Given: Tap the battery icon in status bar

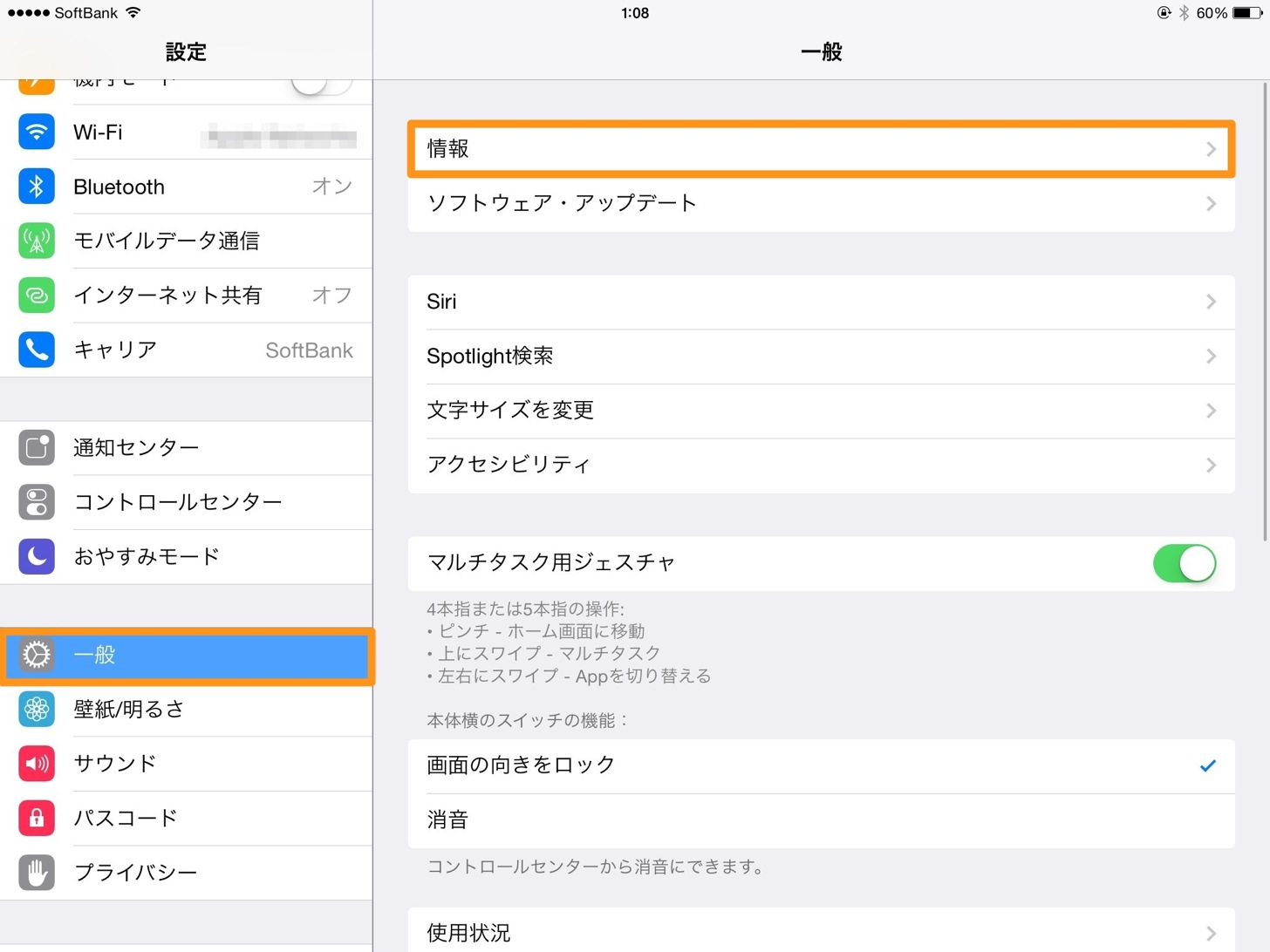Looking at the screenshot, I should click(x=1246, y=13).
